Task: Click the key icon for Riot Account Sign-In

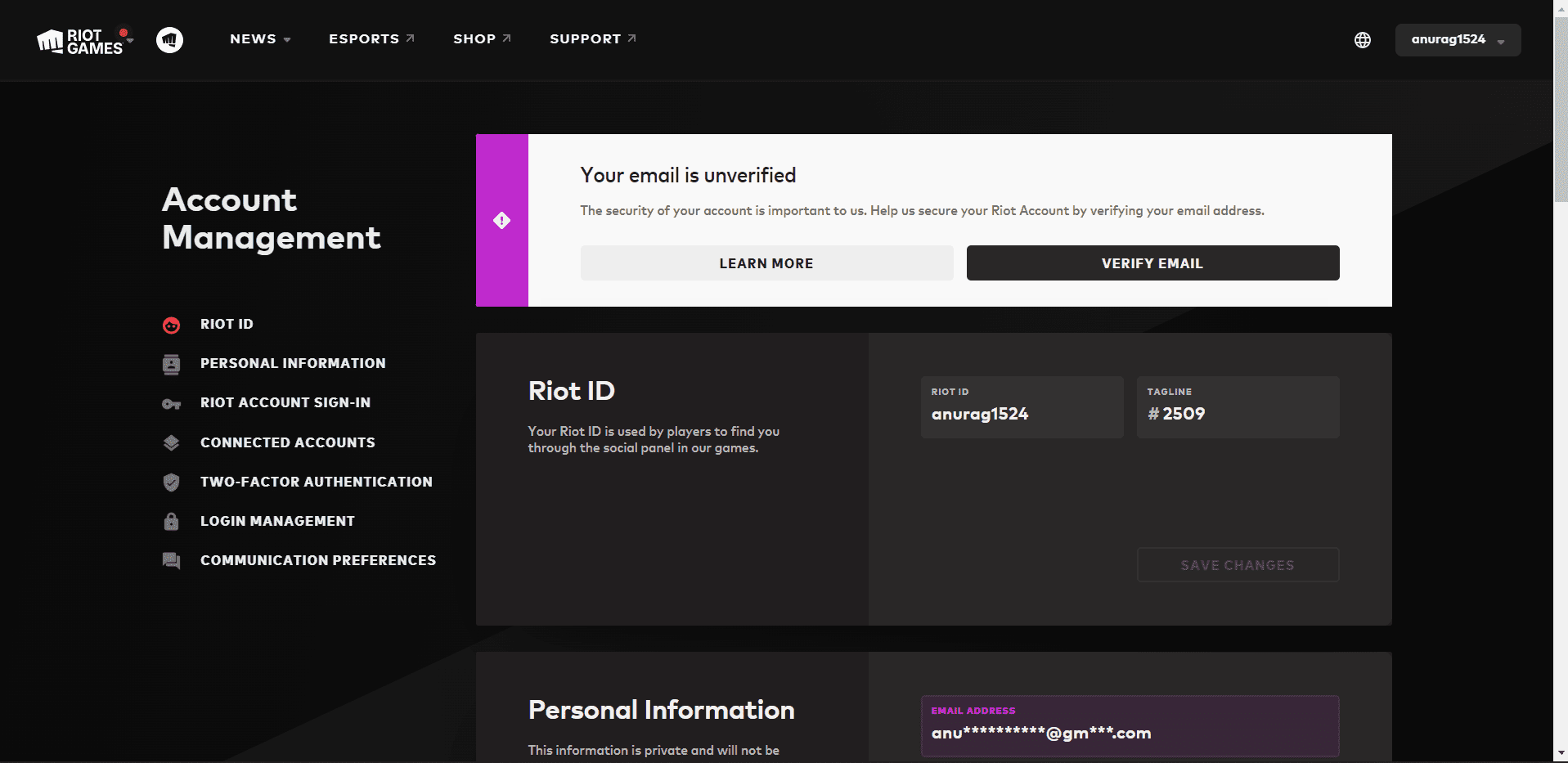Action: click(x=171, y=403)
